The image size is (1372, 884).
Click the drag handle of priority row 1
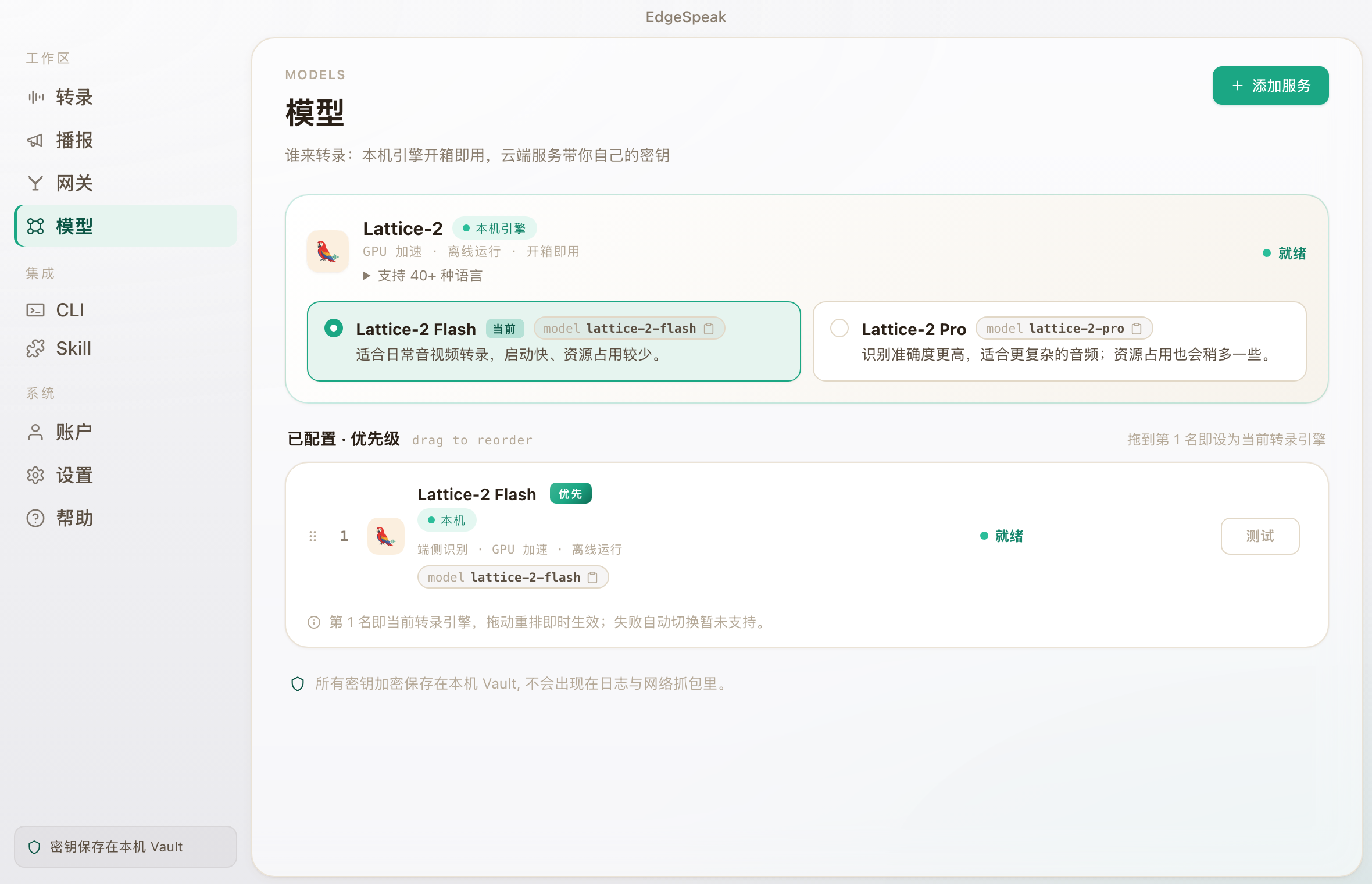pyautogui.click(x=313, y=536)
